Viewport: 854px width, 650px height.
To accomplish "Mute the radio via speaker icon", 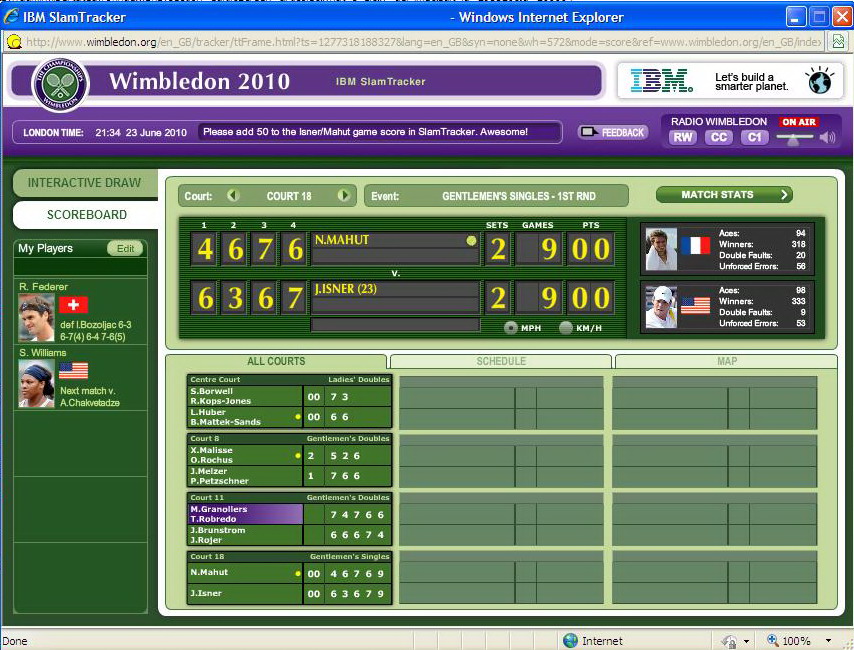I will click(x=827, y=137).
